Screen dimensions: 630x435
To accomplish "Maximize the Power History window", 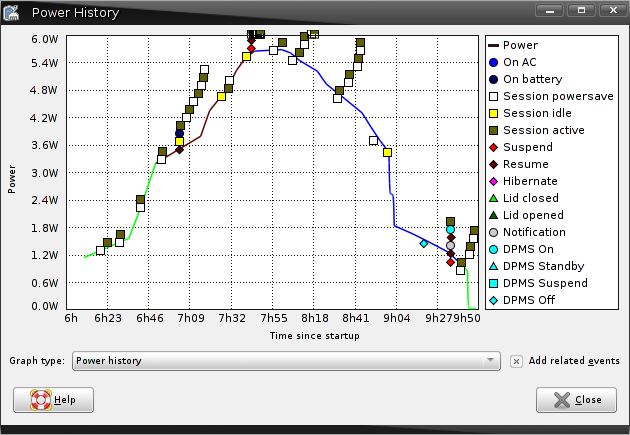I will [579, 11].
